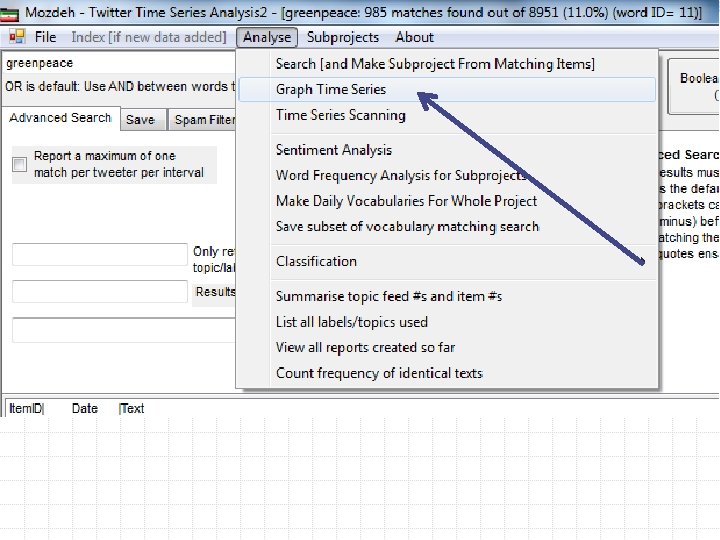Screen dimensions: 720x540
Task: Open Index [if new data added] menu
Action: coord(149,37)
